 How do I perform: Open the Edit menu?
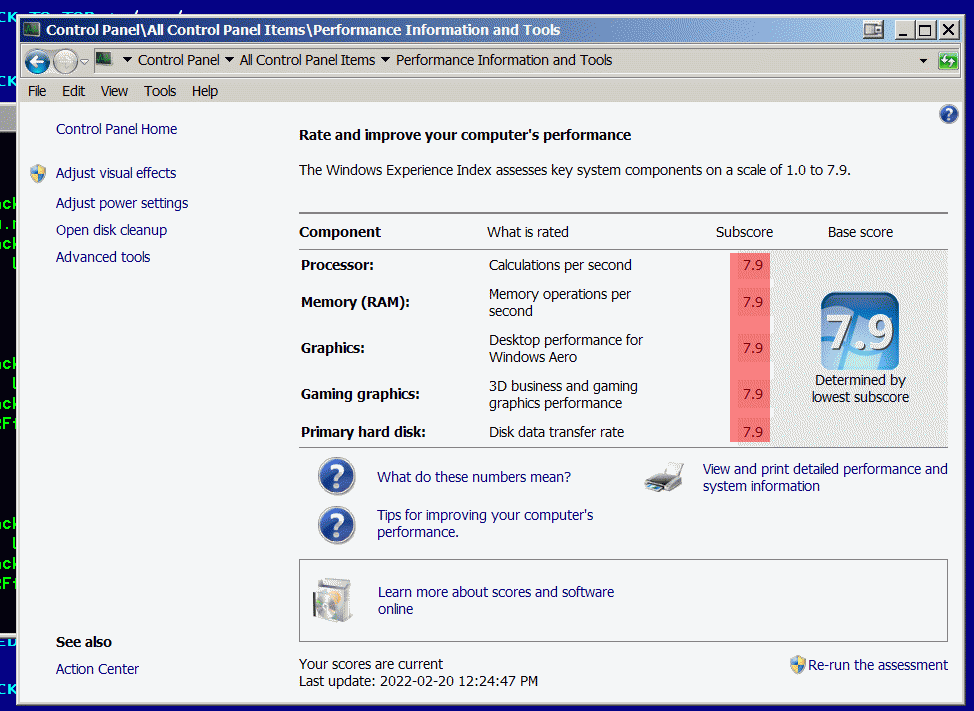73,91
